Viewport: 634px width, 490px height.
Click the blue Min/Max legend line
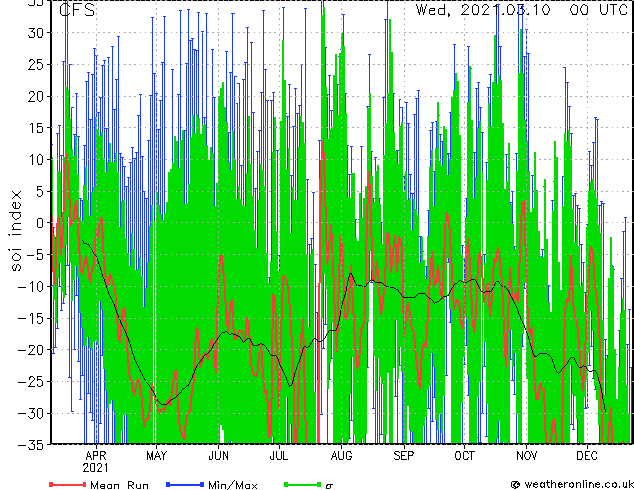pos(185,484)
